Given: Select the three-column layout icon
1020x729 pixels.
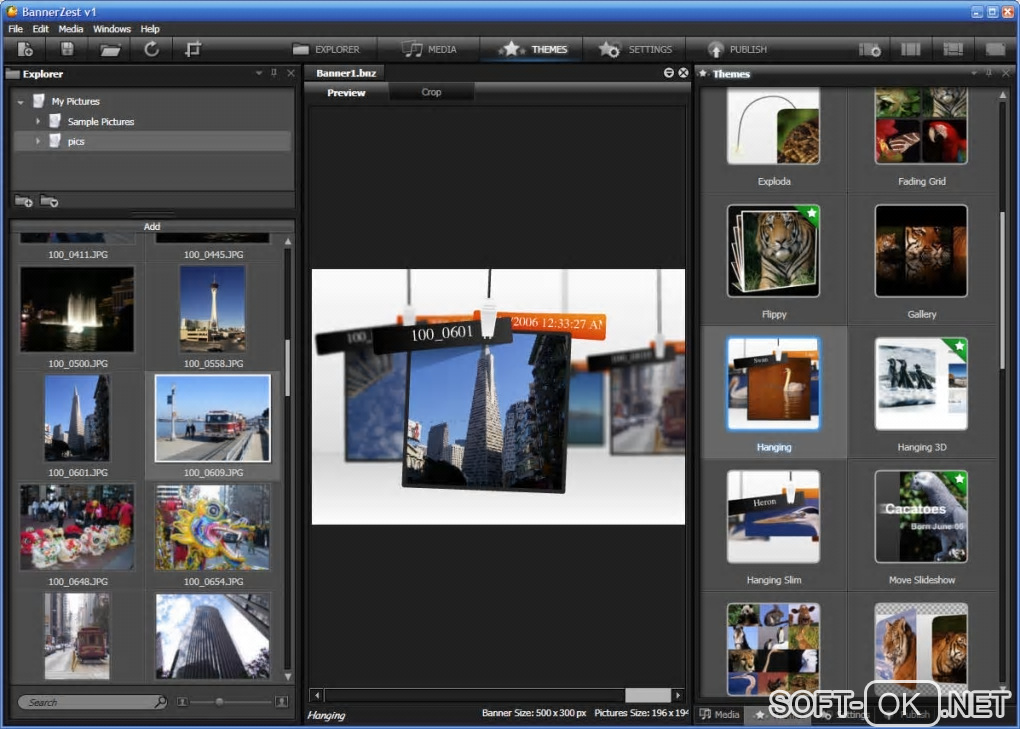Looking at the screenshot, I should tap(911, 49).
